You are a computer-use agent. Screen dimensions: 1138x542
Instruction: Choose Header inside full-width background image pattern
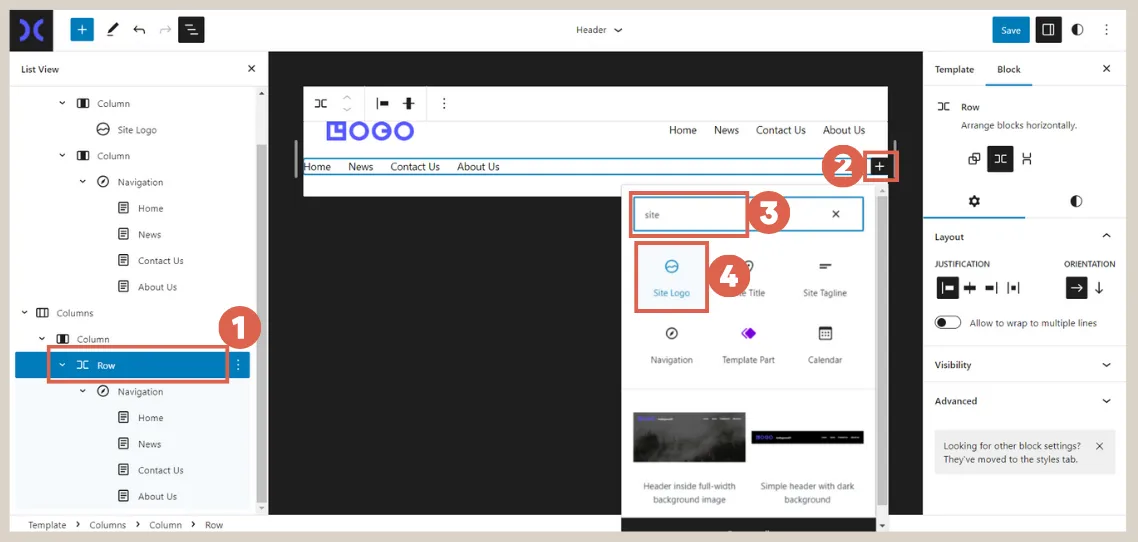coord(689,459)
